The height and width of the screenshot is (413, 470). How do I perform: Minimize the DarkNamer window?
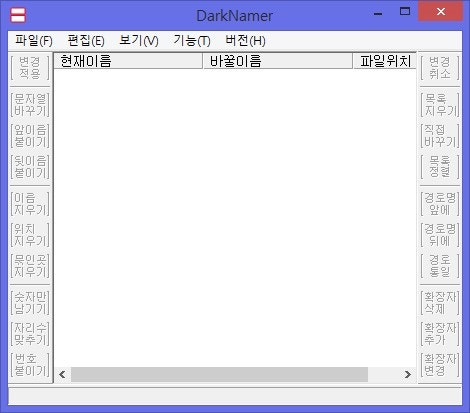pyautogui.click(x=378, y=13)
